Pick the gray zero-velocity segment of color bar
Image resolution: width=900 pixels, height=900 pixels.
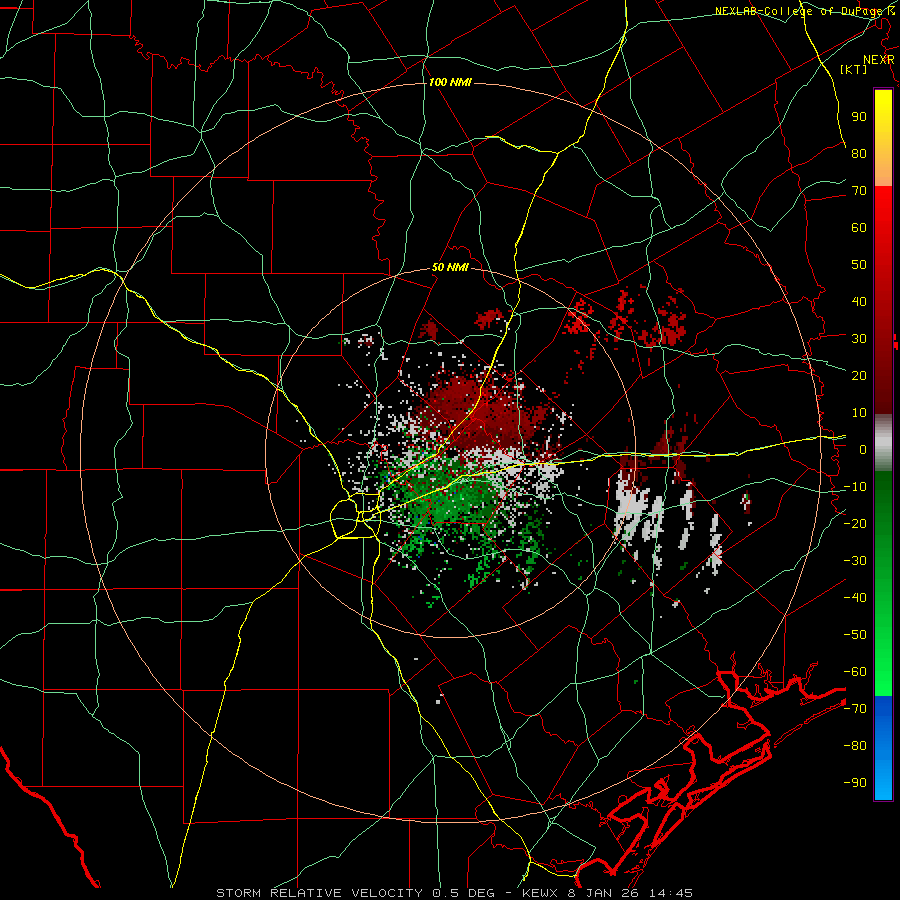click(x=883, y=442)
